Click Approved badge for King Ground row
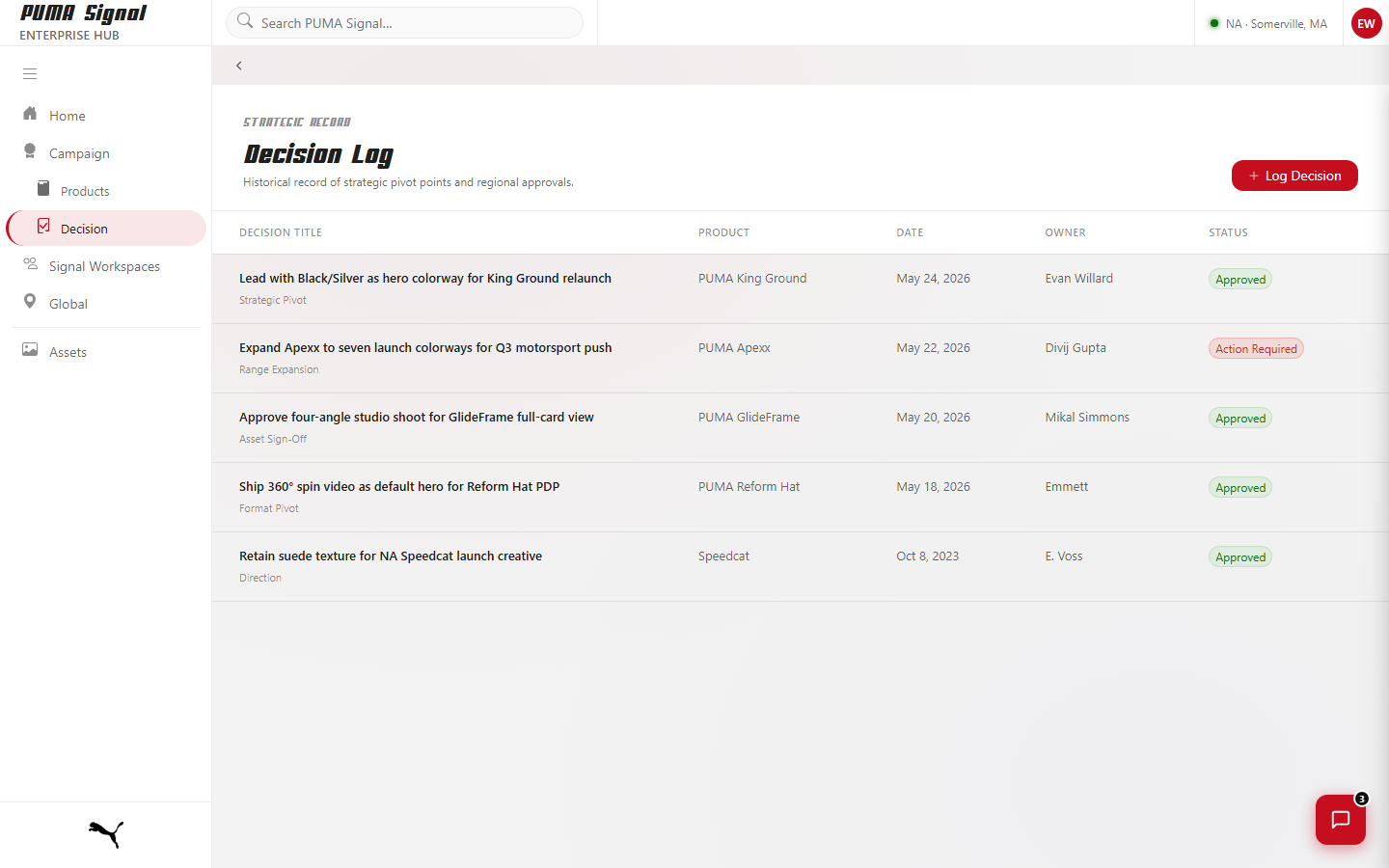 [1240, 279]
